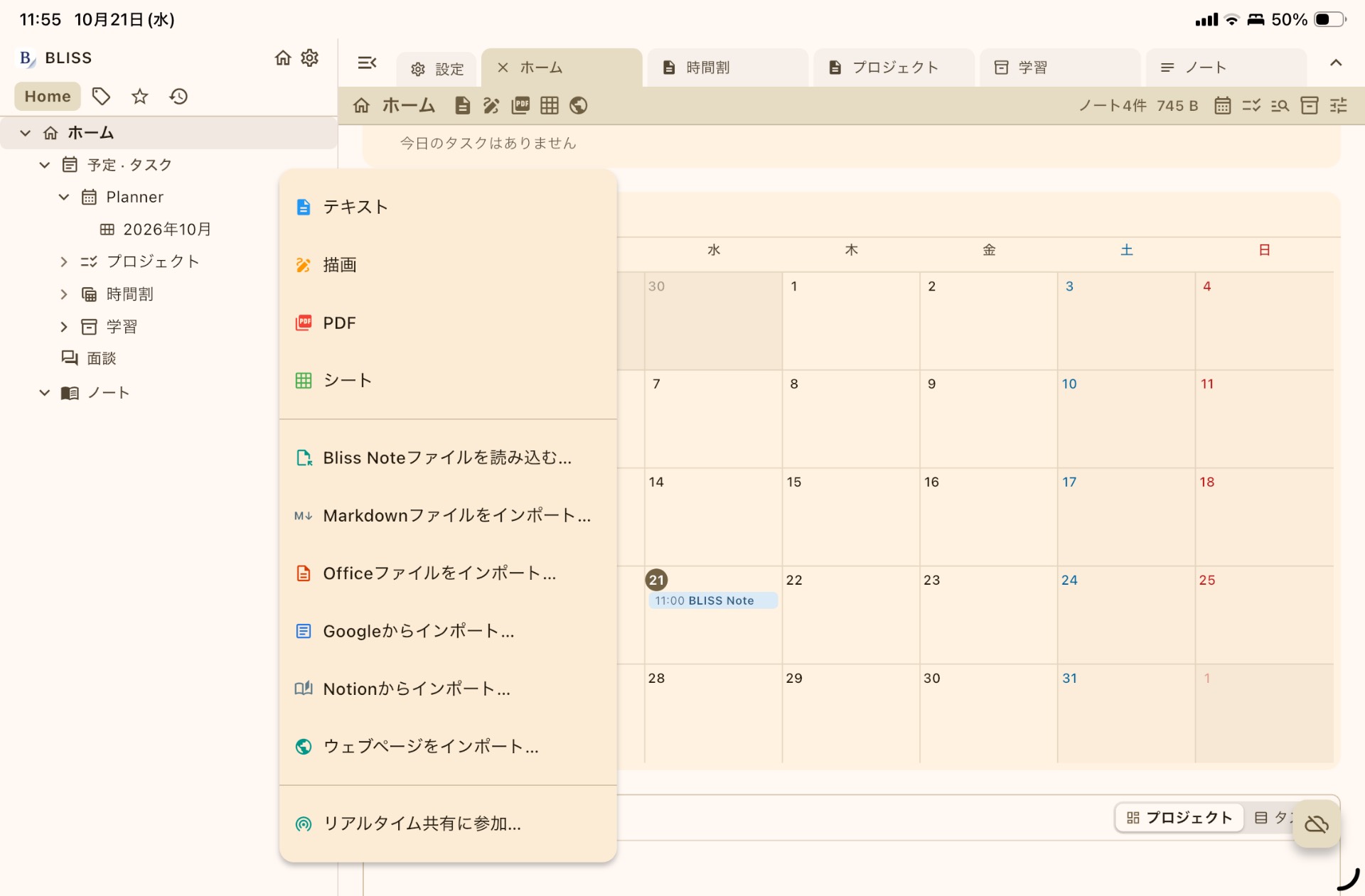Select the プロジェクト view toggle button

coord(1179,818)
